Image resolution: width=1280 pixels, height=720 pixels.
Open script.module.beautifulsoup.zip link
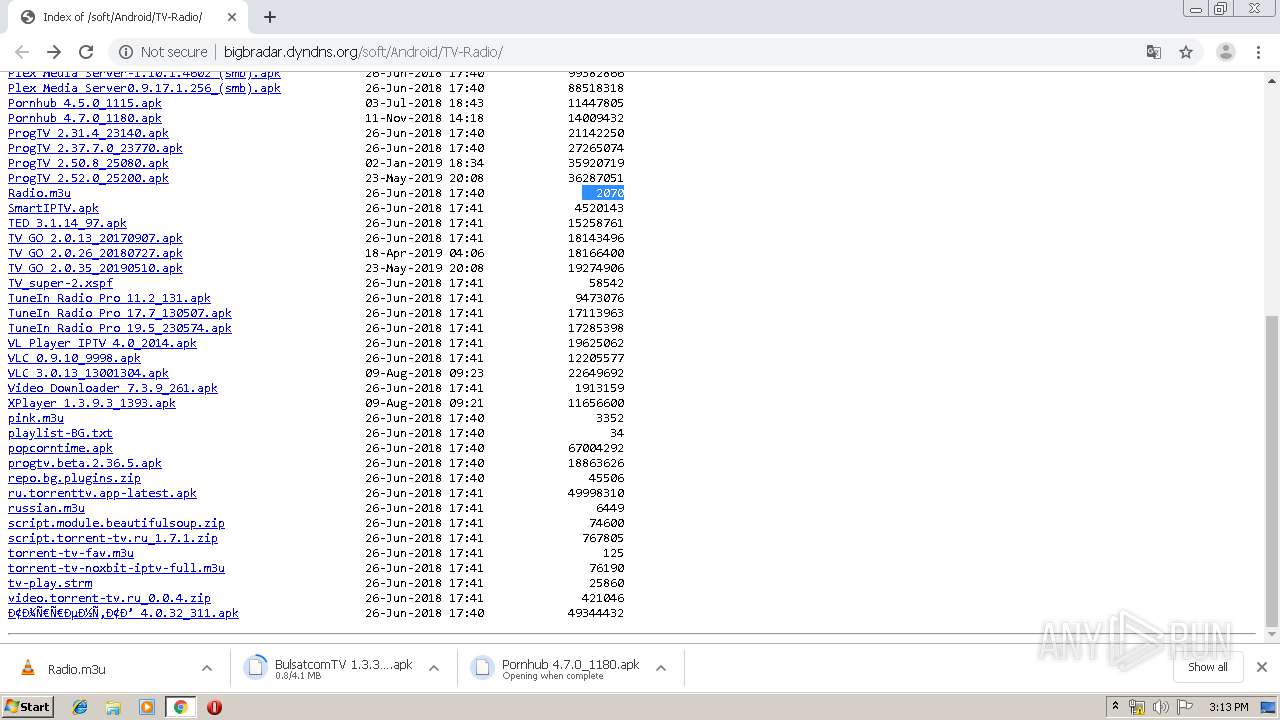pos(116,523)
